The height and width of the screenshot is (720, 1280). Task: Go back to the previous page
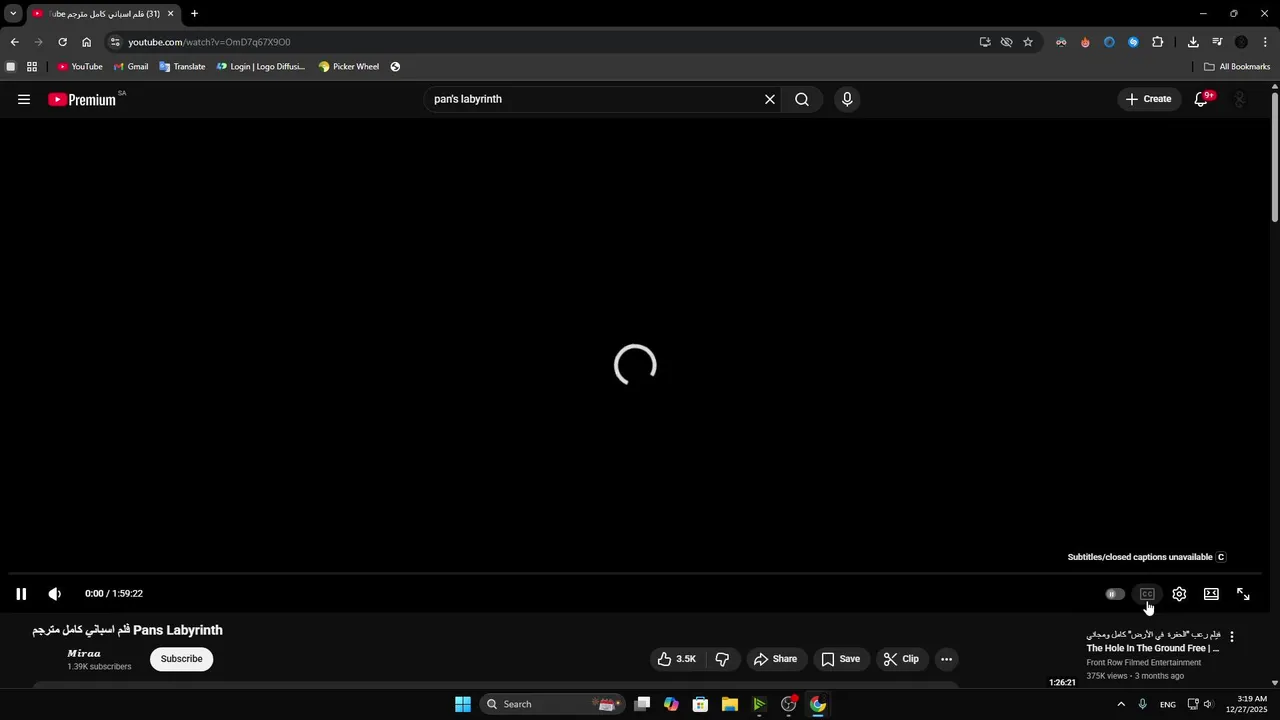(14, 42)
